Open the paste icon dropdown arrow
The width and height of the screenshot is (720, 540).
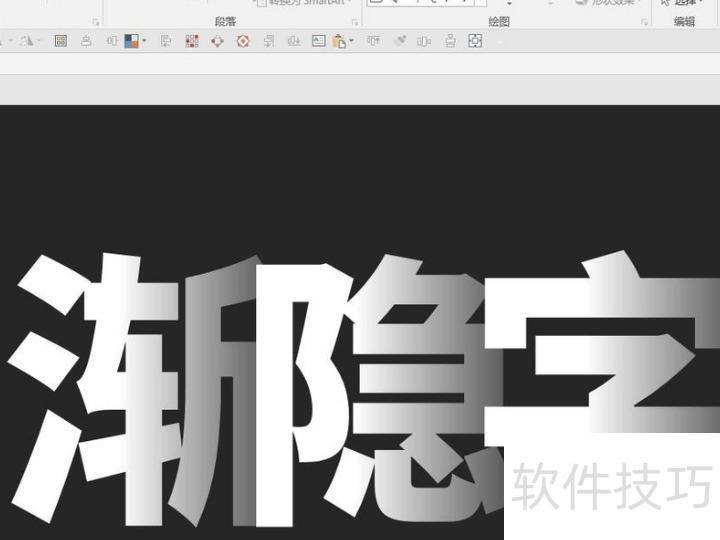tap(351, 41)
